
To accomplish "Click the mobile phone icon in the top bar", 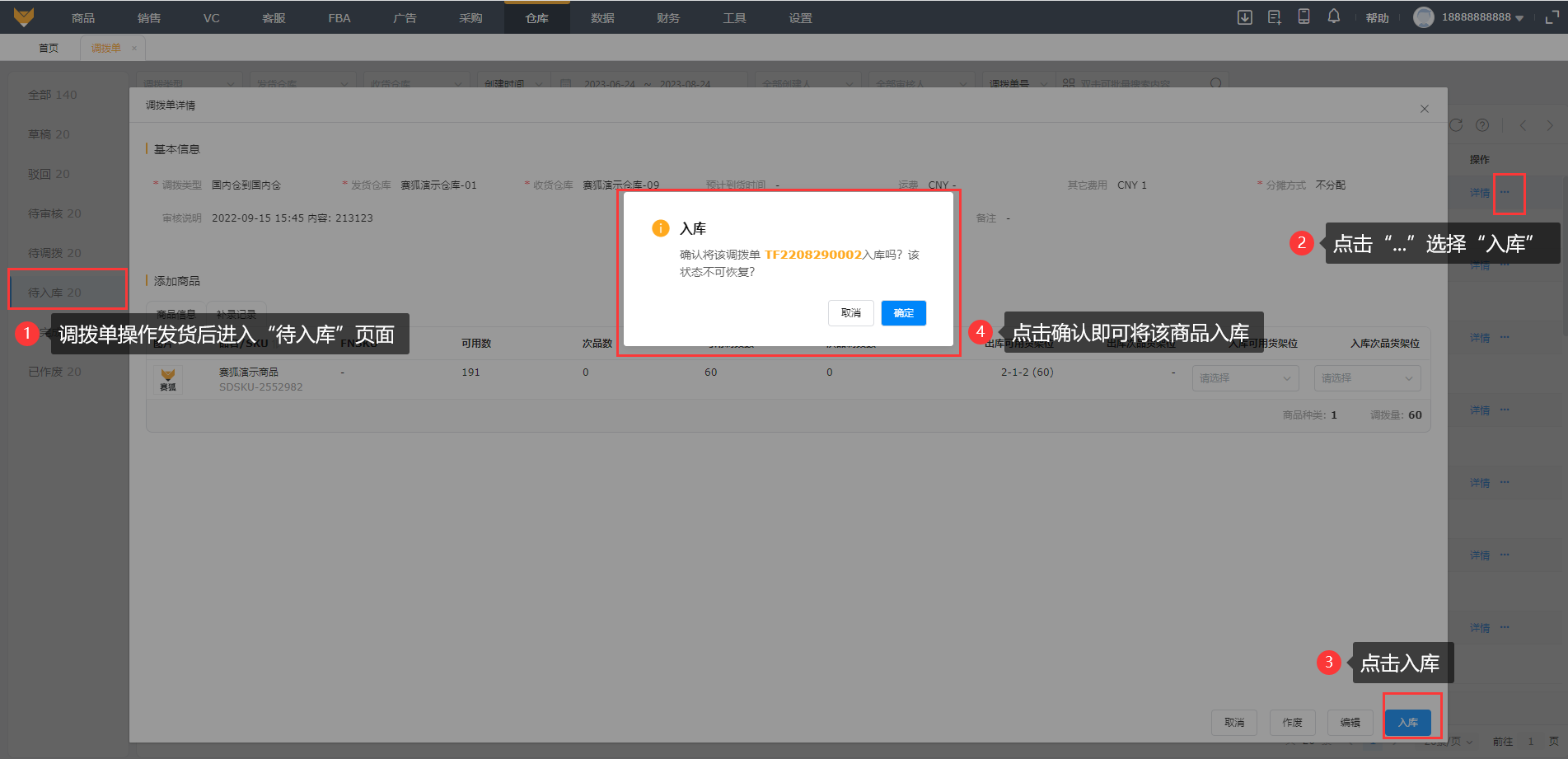I will [x=1304, y=16].
